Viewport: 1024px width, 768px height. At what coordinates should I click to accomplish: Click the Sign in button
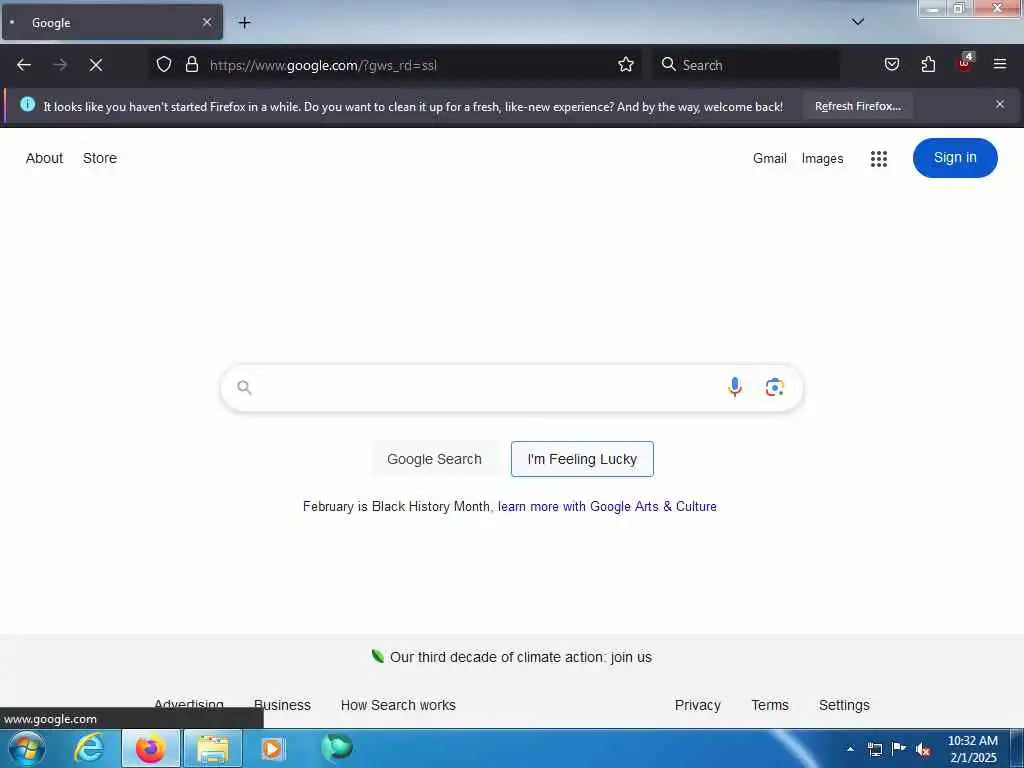click(x=955, y=157)
